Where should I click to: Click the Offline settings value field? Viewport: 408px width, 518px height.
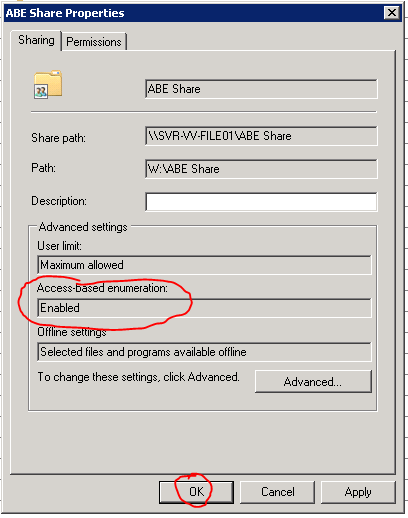[x=204, y=352]
